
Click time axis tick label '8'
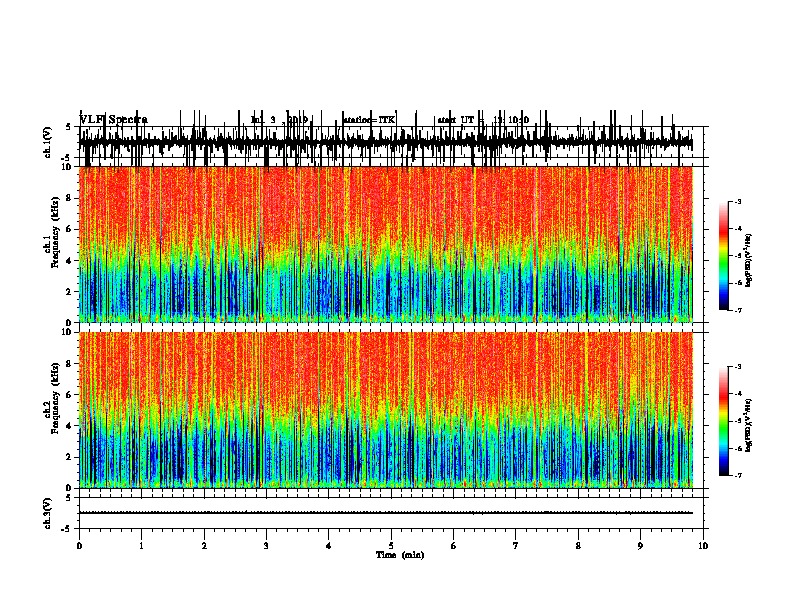pos(578,546)
